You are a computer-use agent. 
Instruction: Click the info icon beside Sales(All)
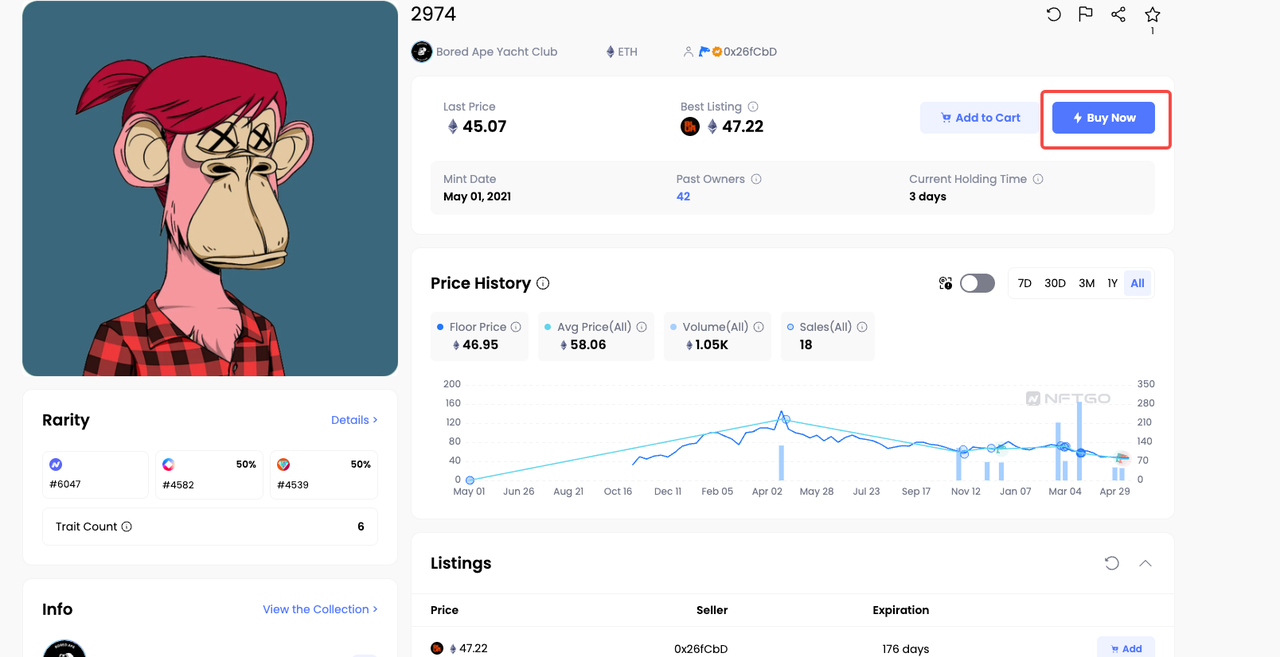tap(862, 327)
